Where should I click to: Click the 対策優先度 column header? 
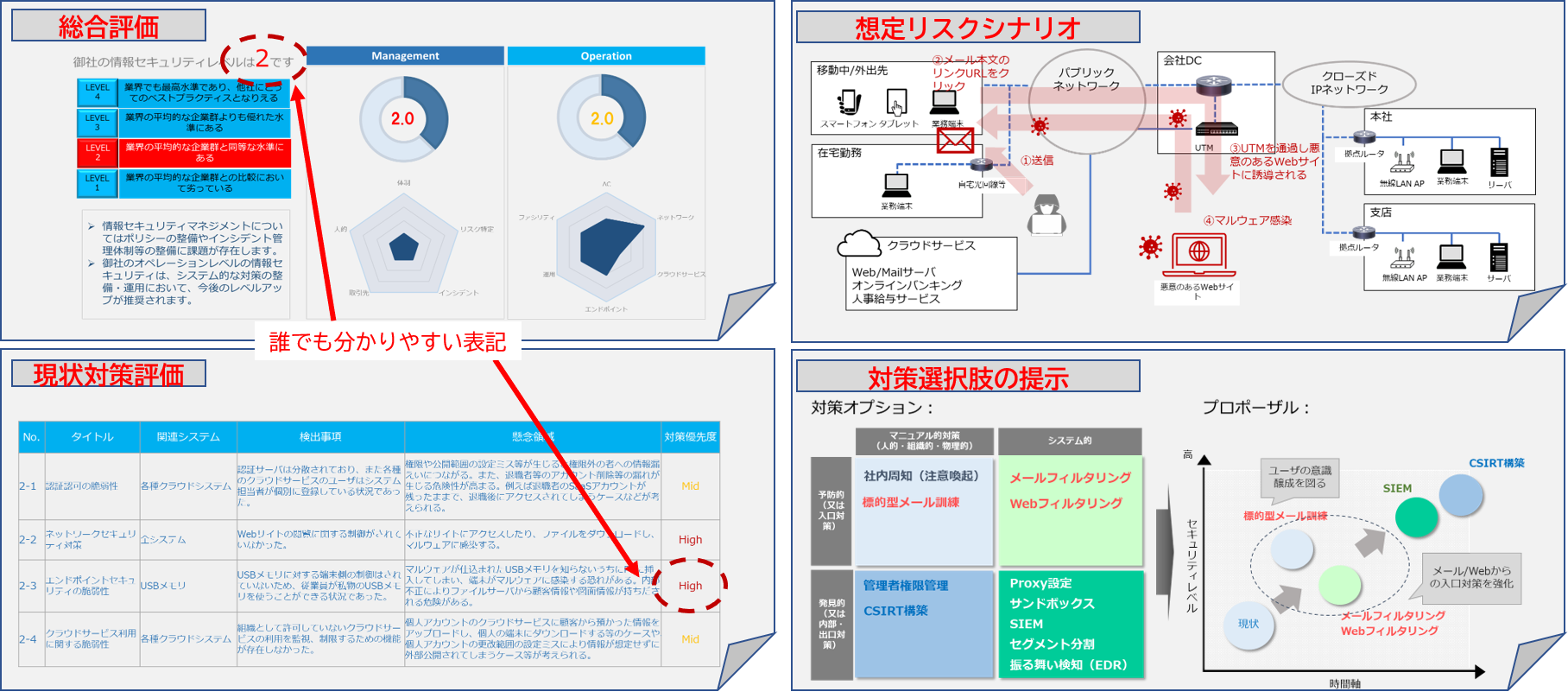coord(690,437)
